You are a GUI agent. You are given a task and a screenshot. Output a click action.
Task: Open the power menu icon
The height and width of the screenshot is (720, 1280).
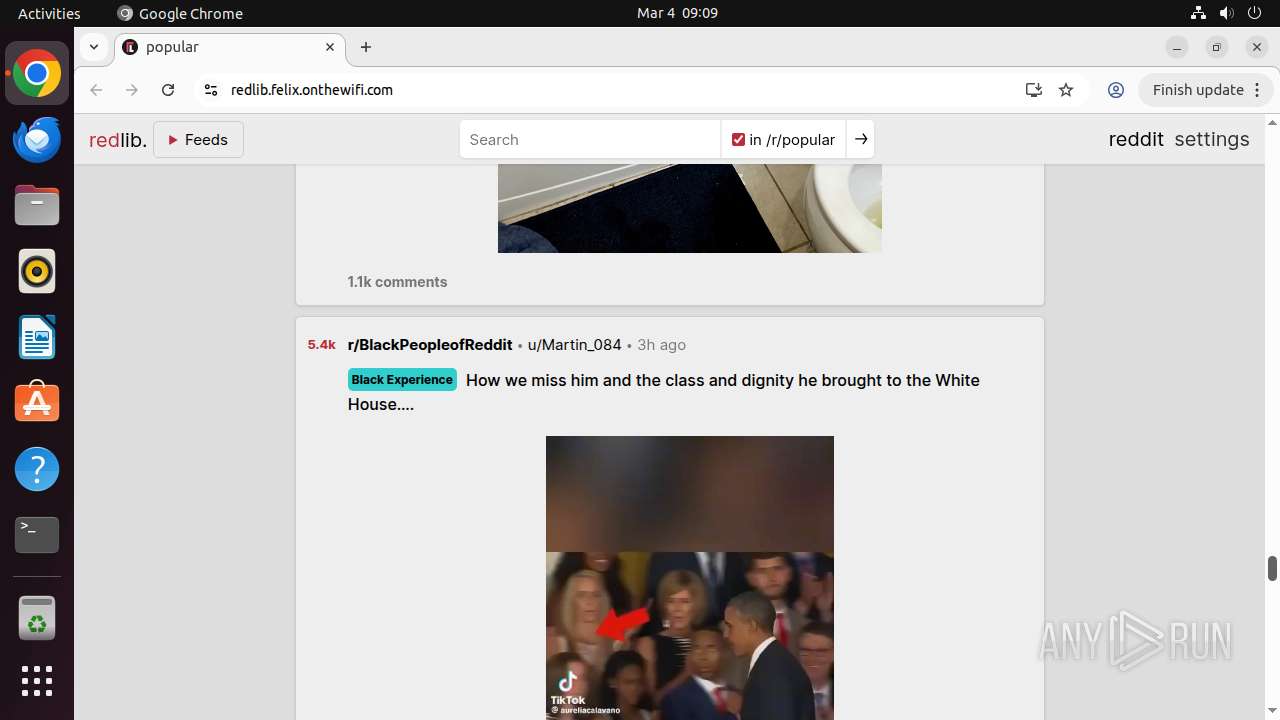tap(1255, 13)
